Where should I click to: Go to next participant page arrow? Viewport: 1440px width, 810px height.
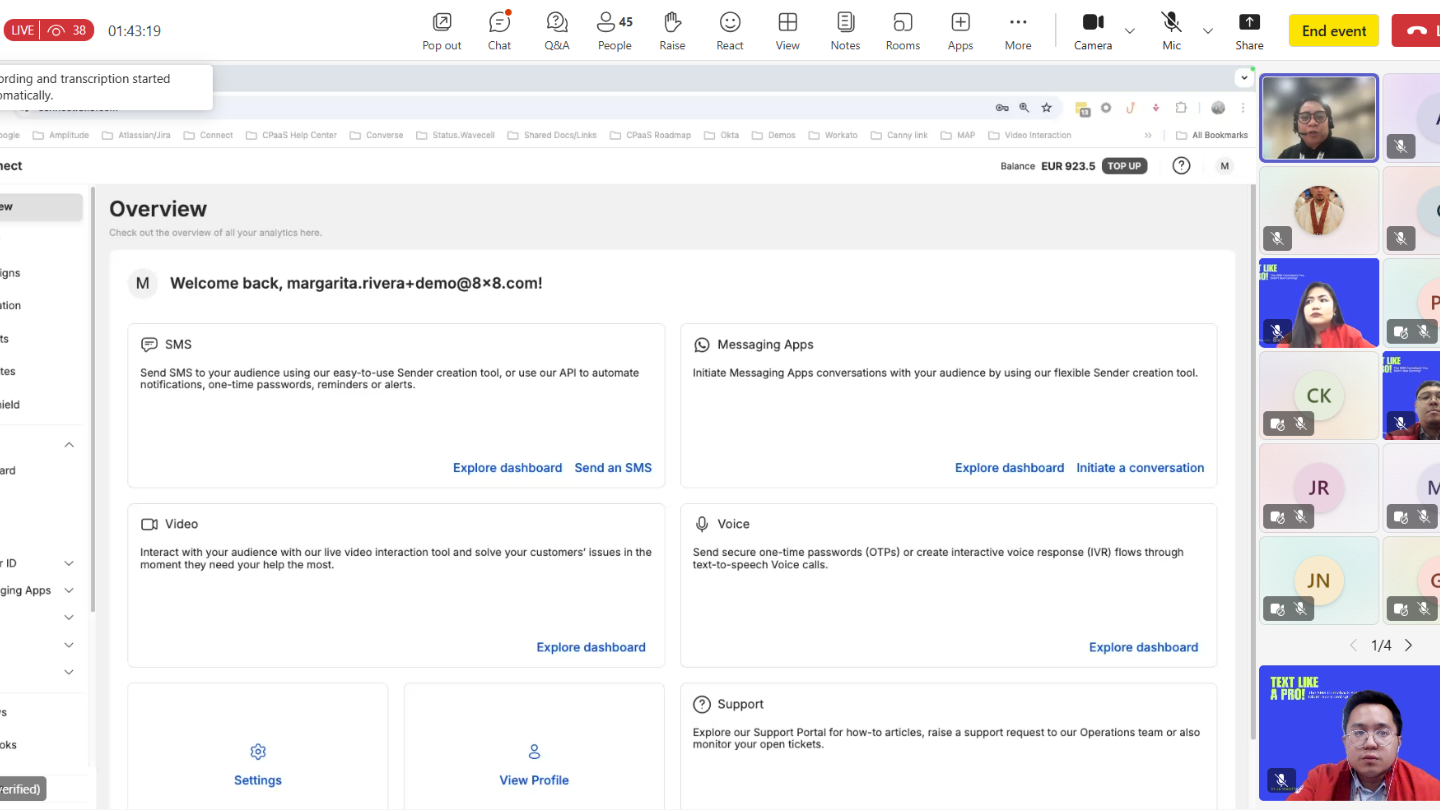click(x=1408, y=646)
